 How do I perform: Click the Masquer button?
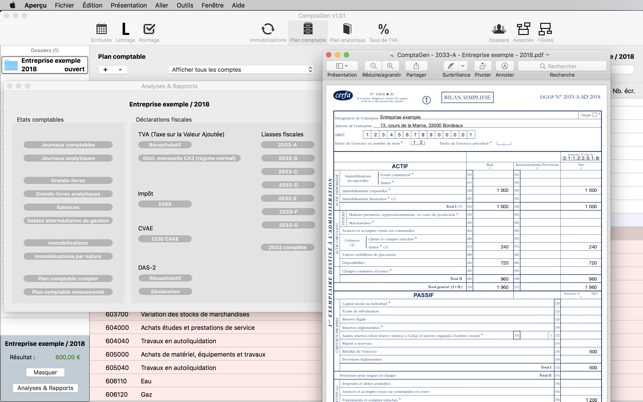[45, 372]
